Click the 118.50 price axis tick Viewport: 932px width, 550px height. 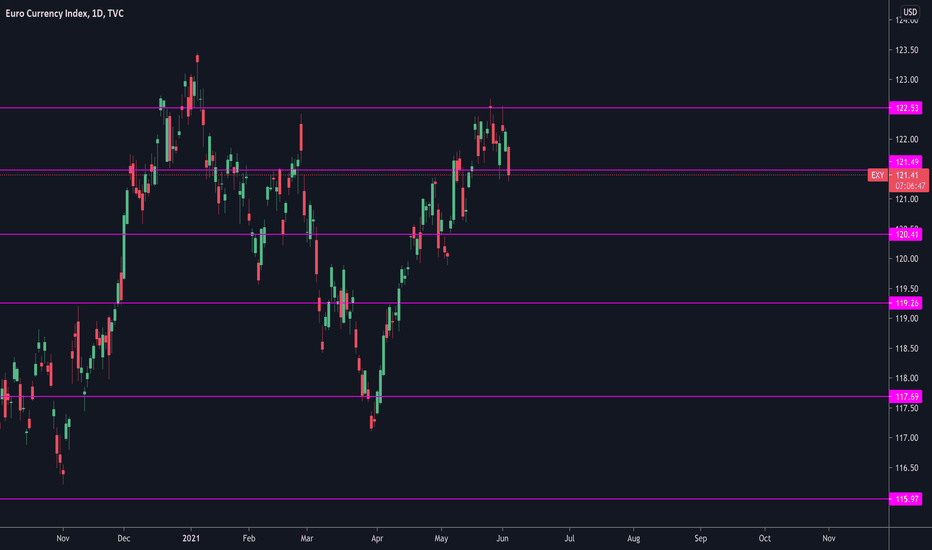[x=907, y=348]
